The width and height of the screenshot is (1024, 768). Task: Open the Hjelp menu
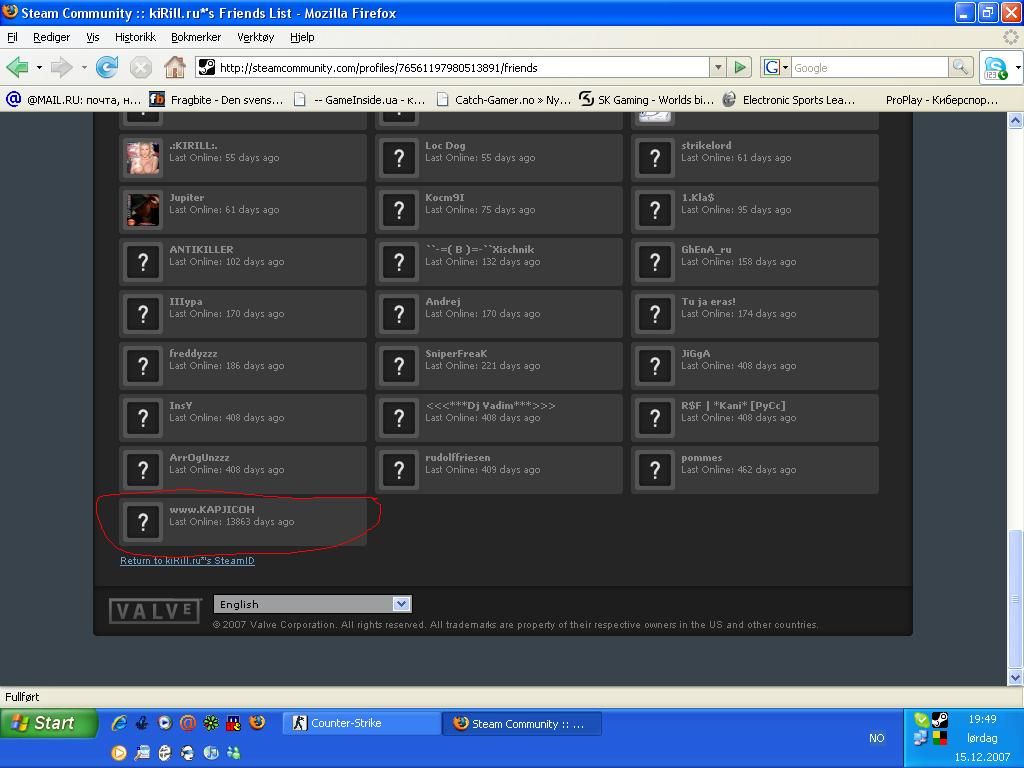[x=302, y=37]
